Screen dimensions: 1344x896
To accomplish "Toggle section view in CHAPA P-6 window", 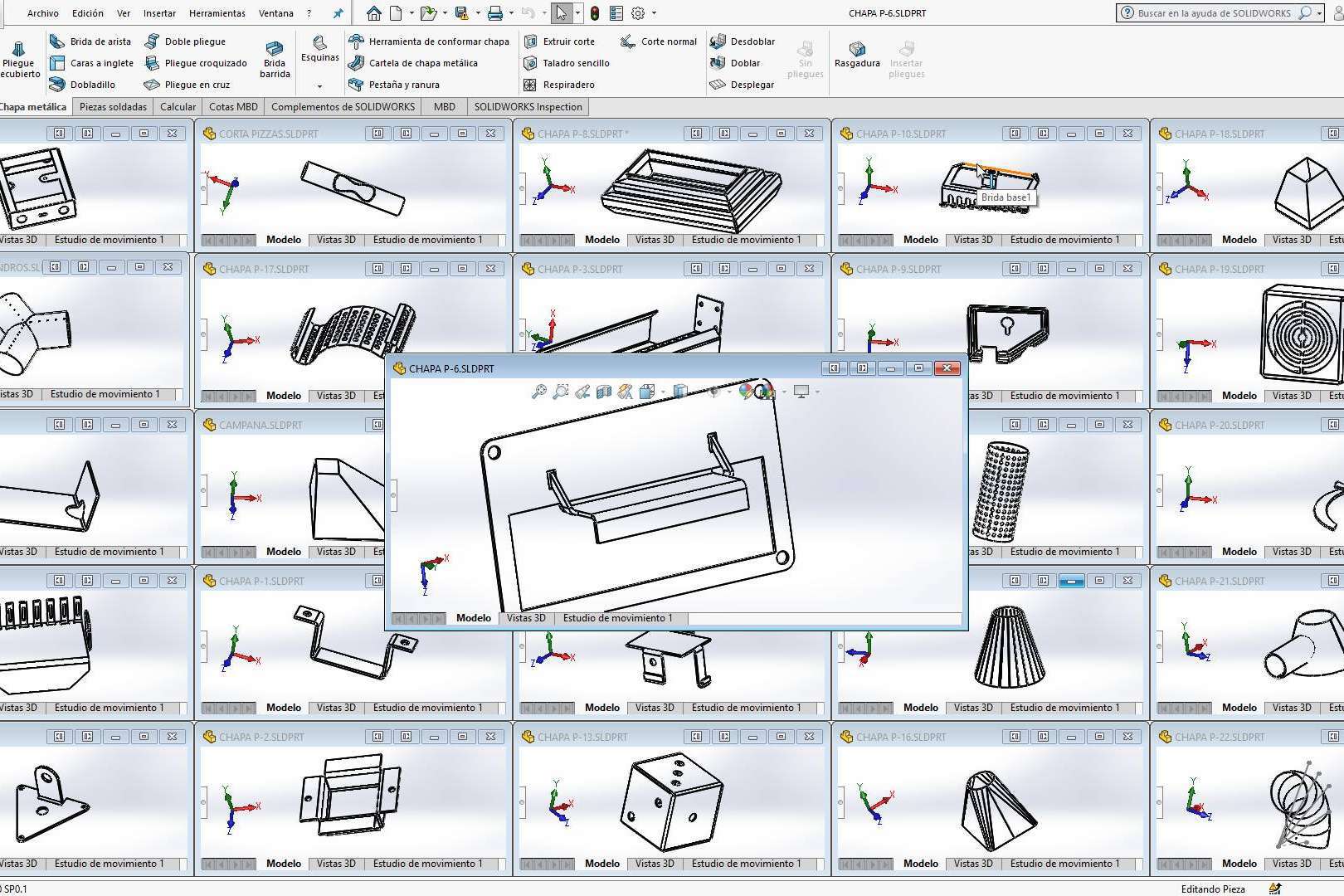I will tap(604, 392).
